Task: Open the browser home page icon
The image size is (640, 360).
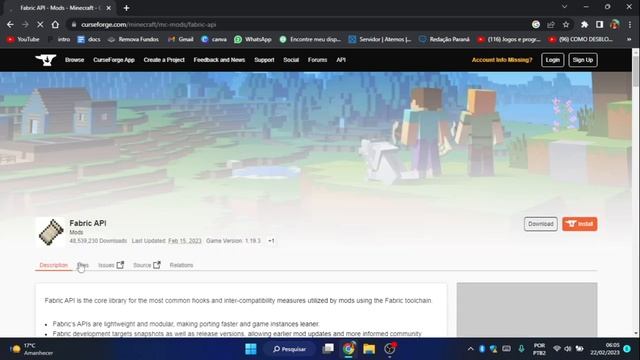Action: click(55, 24)
